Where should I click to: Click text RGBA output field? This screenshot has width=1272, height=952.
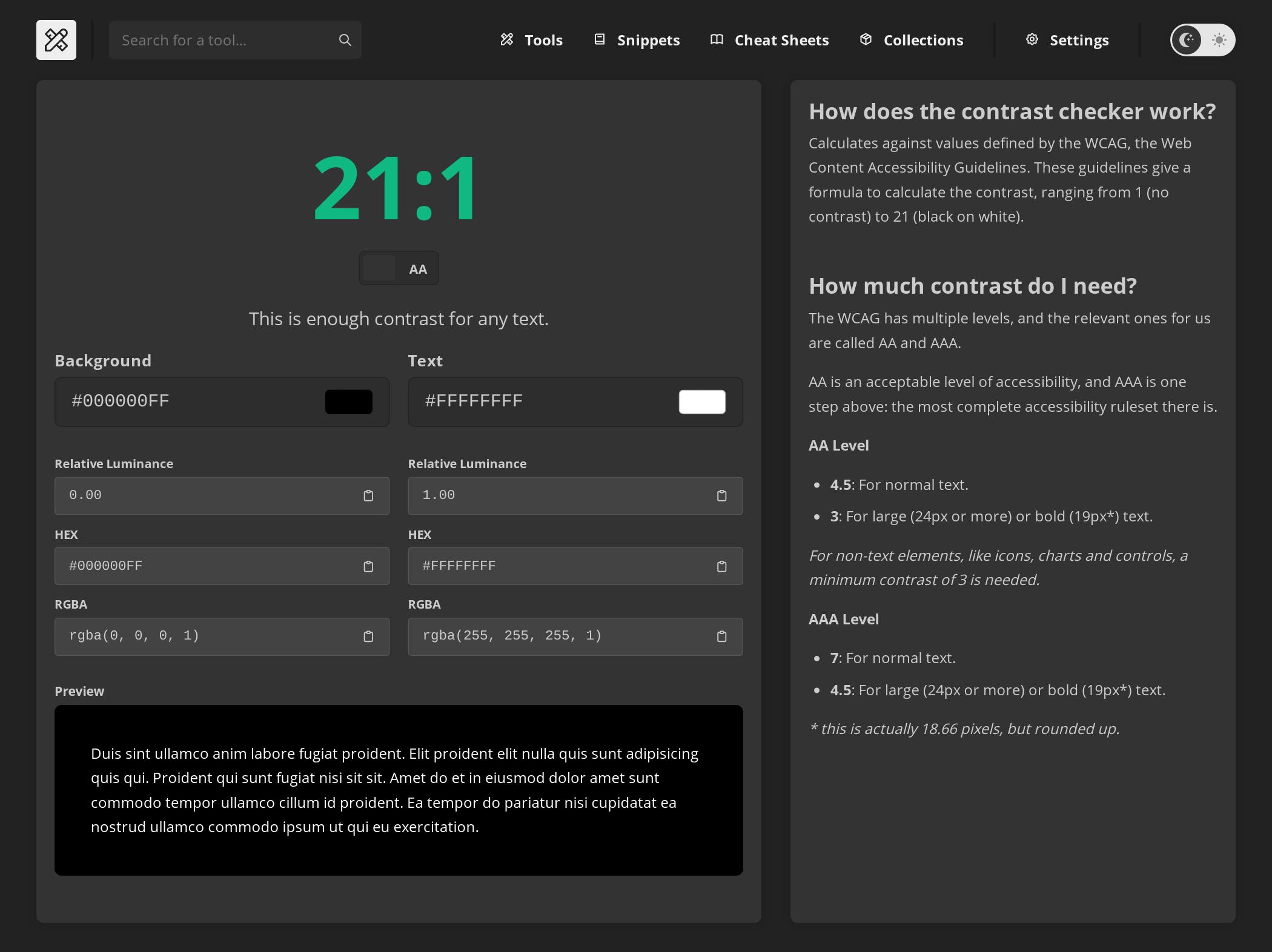575,636
